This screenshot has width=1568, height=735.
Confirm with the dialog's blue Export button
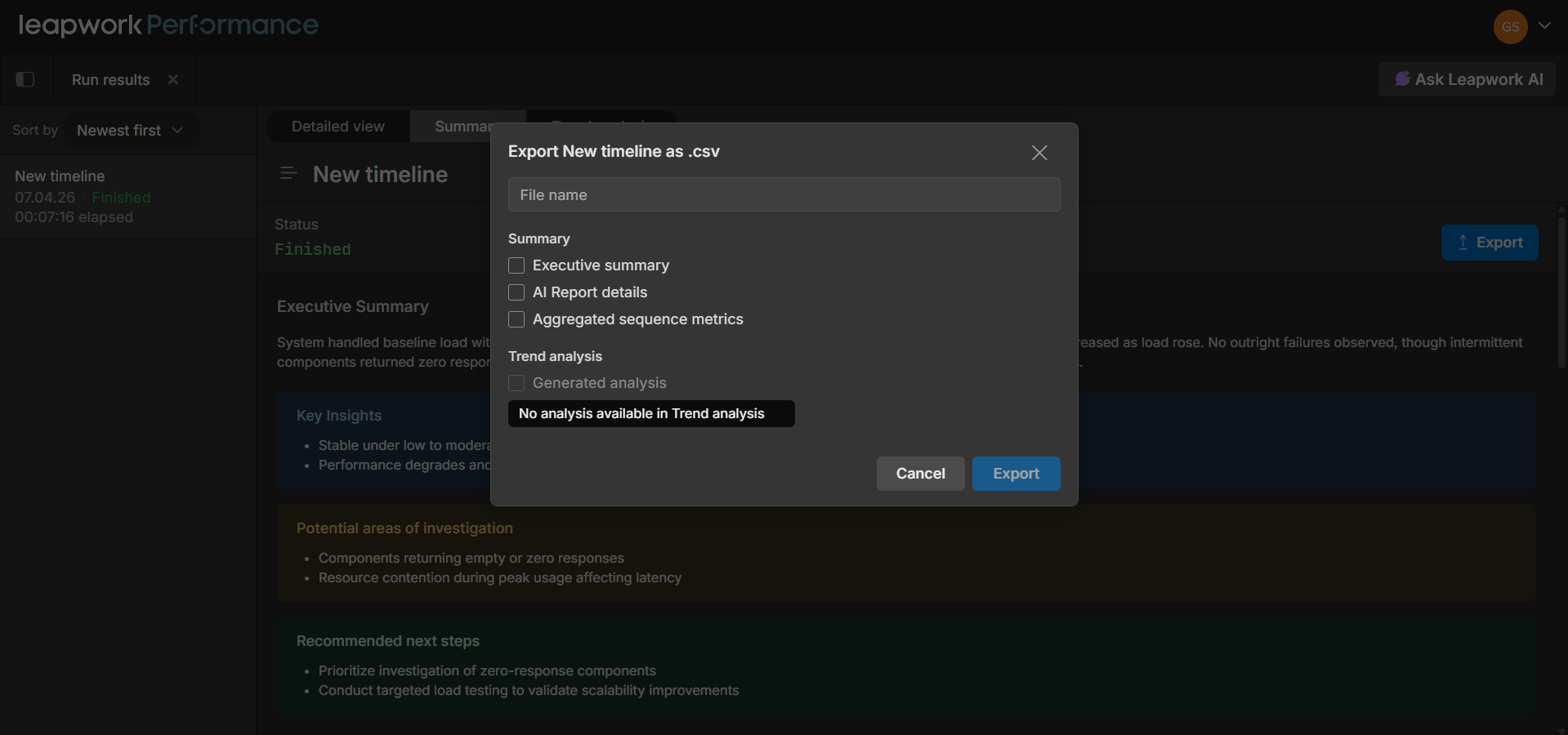coord(1016,474)
